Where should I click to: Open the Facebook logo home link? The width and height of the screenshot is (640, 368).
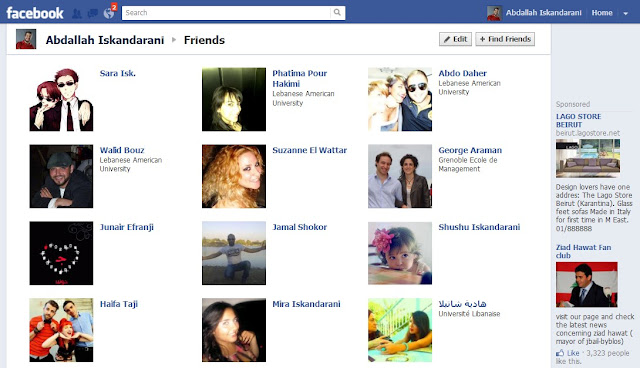[x=35, y=13]
